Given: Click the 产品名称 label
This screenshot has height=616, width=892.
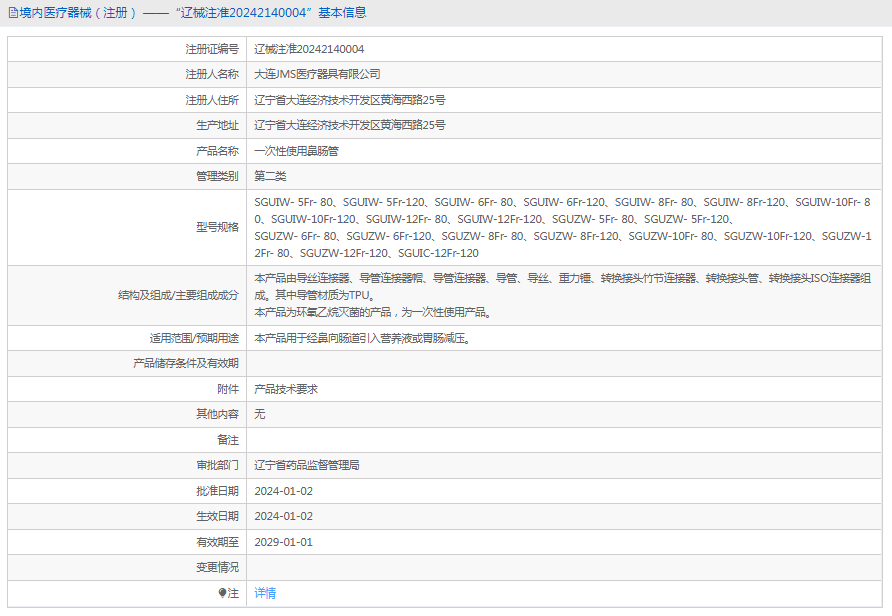Looking at the screenshot, I should [217, 151].
